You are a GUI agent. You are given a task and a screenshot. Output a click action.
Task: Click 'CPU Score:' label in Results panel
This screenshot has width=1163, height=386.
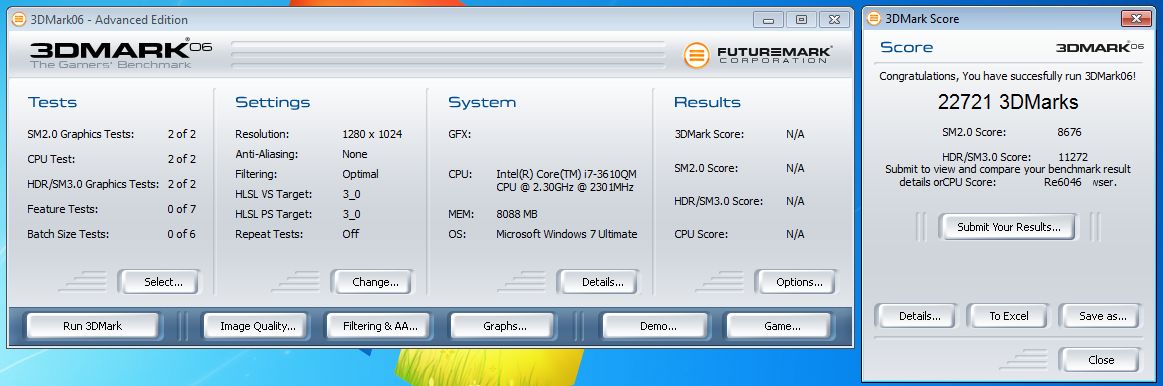point(701,234)
